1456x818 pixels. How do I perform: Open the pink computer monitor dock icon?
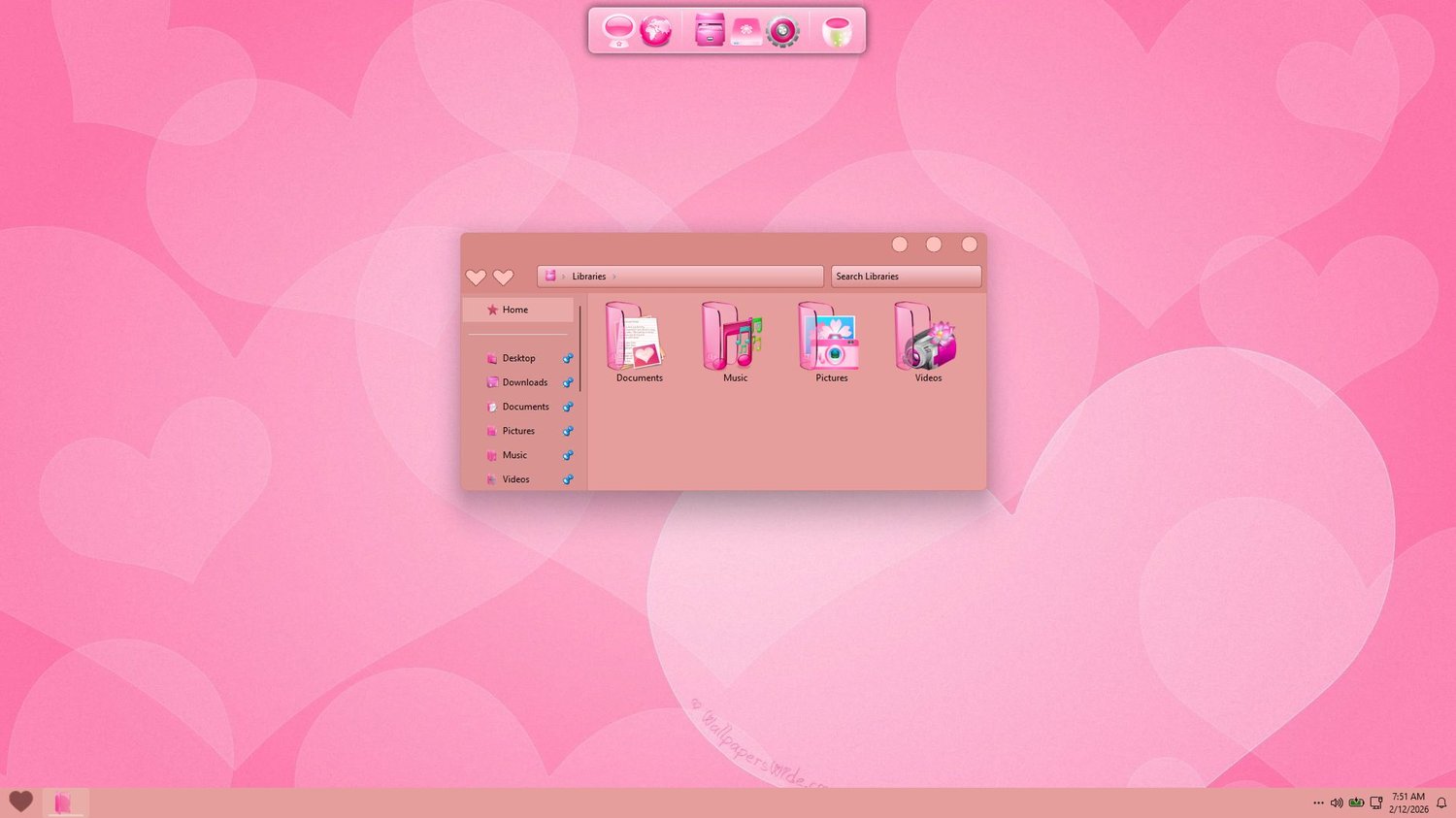618,30
